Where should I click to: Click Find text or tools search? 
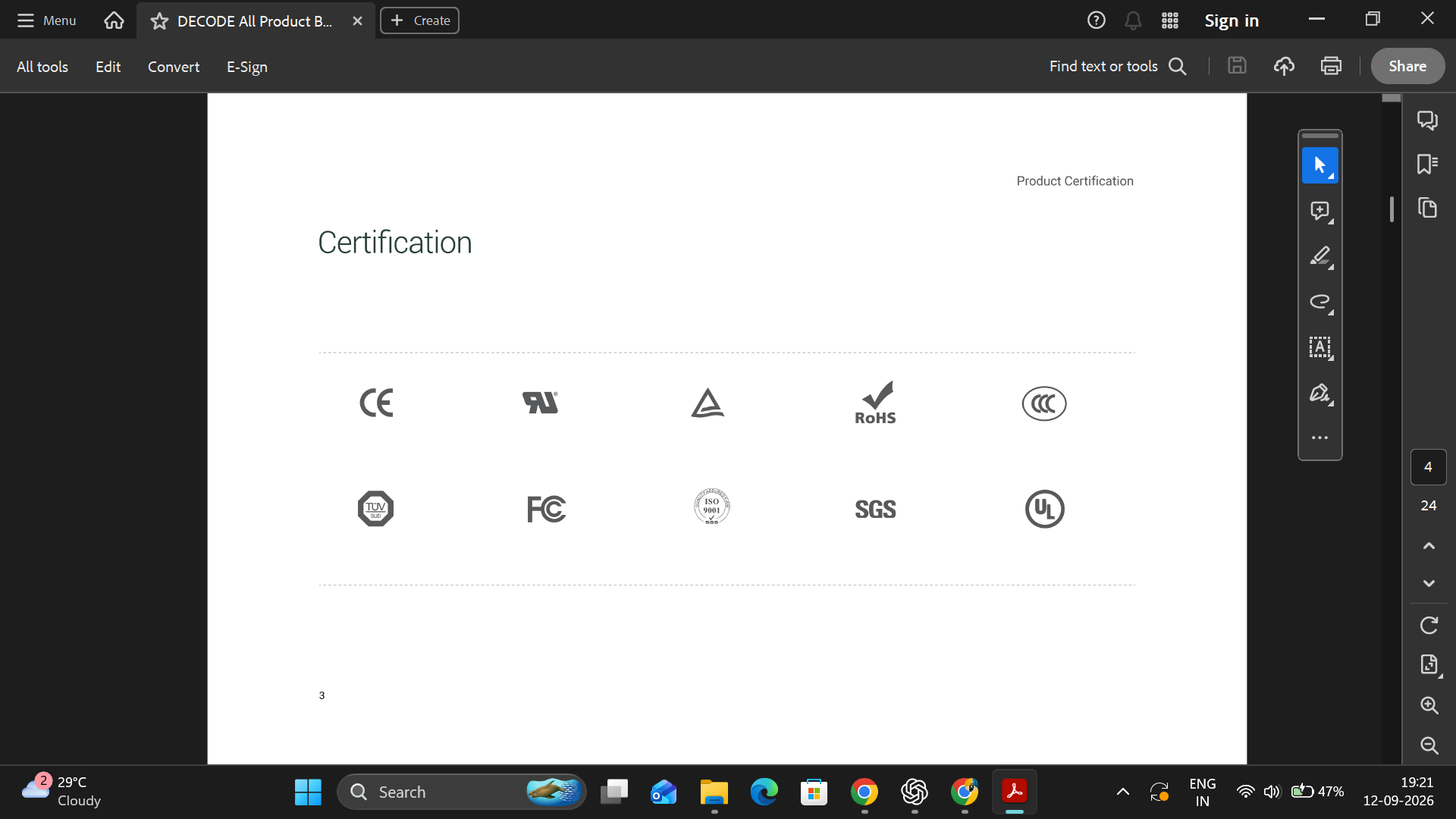[x=1118, y=66]
